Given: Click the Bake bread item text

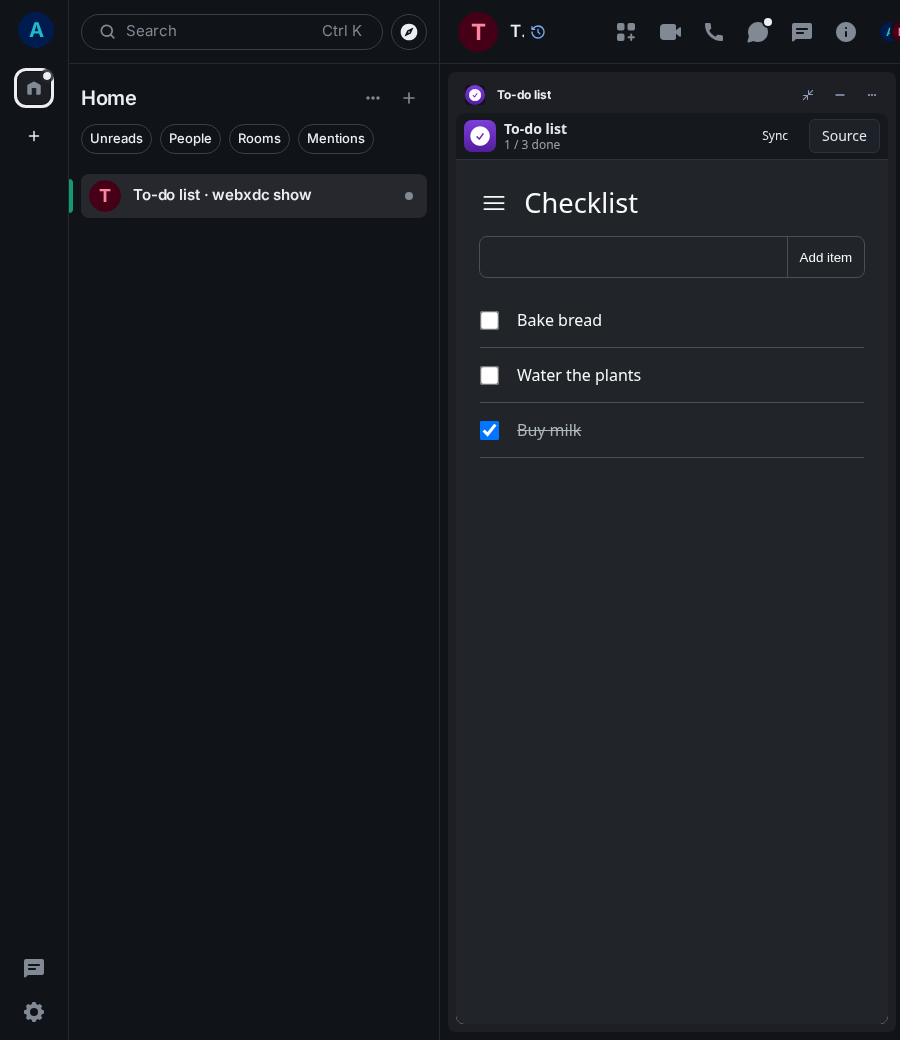Looking at the screenshot, I should pyautogui.click(x=559, y=320).
